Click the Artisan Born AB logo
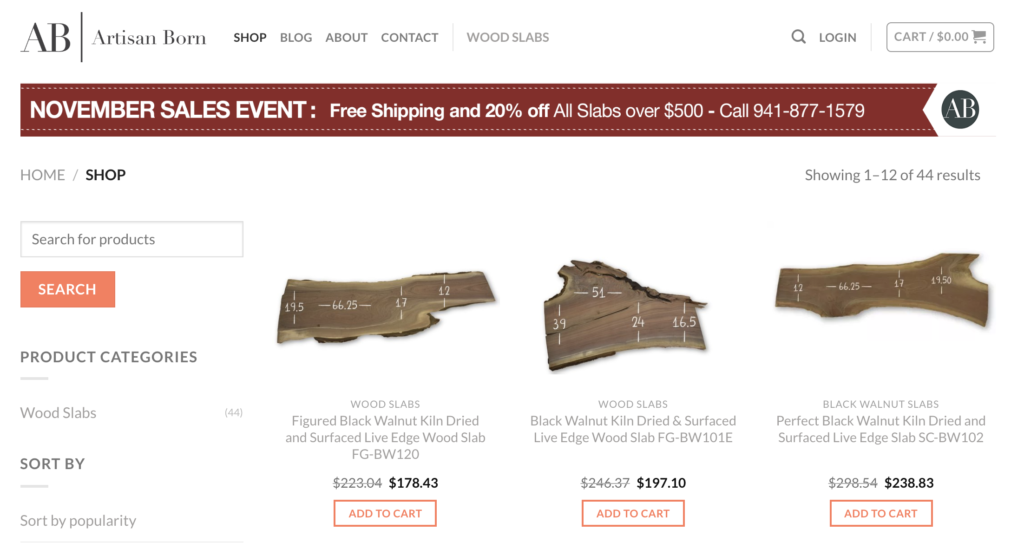Screen dimensions: 1024x549 113,38
